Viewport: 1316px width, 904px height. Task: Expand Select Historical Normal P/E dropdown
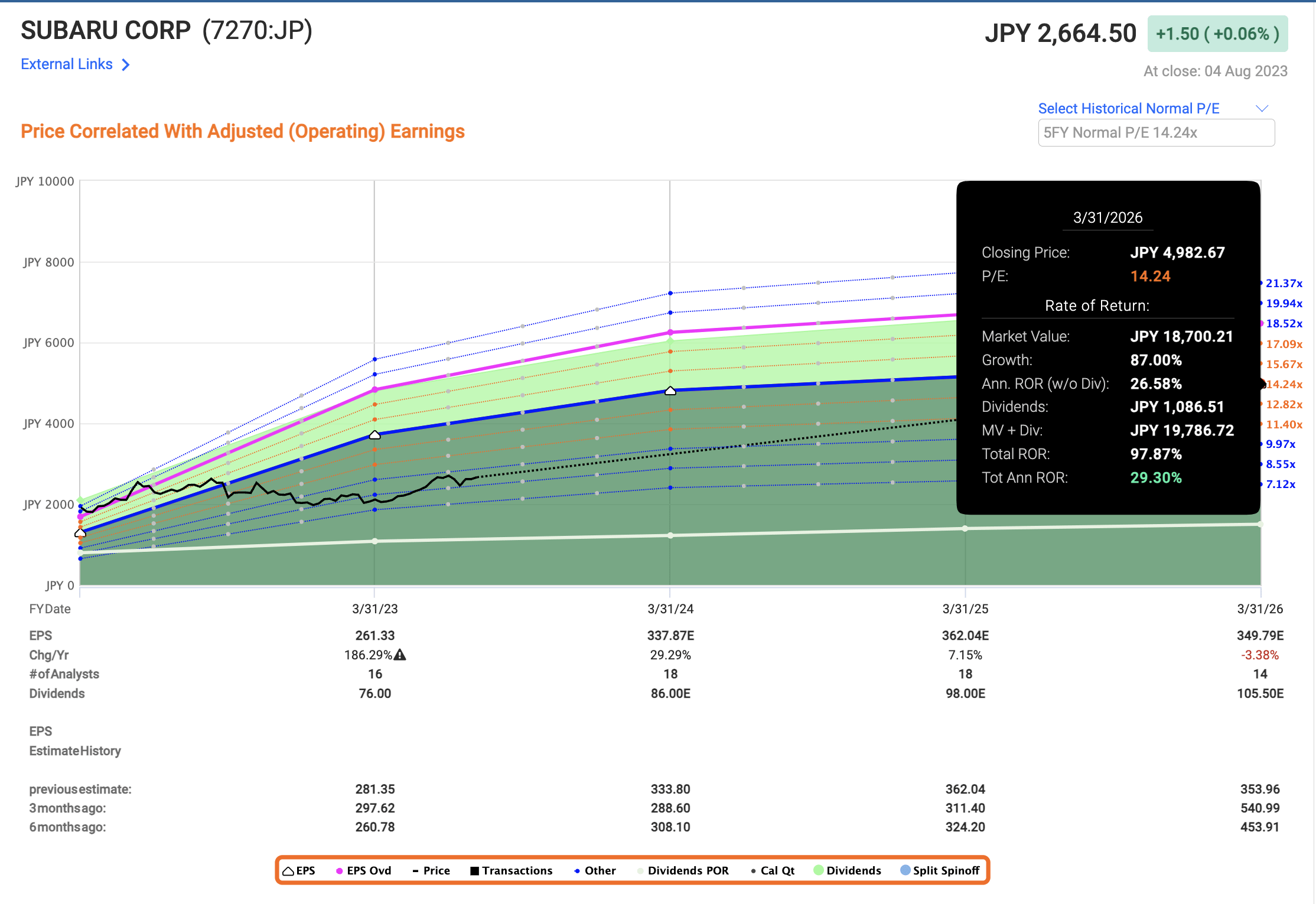tap(1128, 109)
